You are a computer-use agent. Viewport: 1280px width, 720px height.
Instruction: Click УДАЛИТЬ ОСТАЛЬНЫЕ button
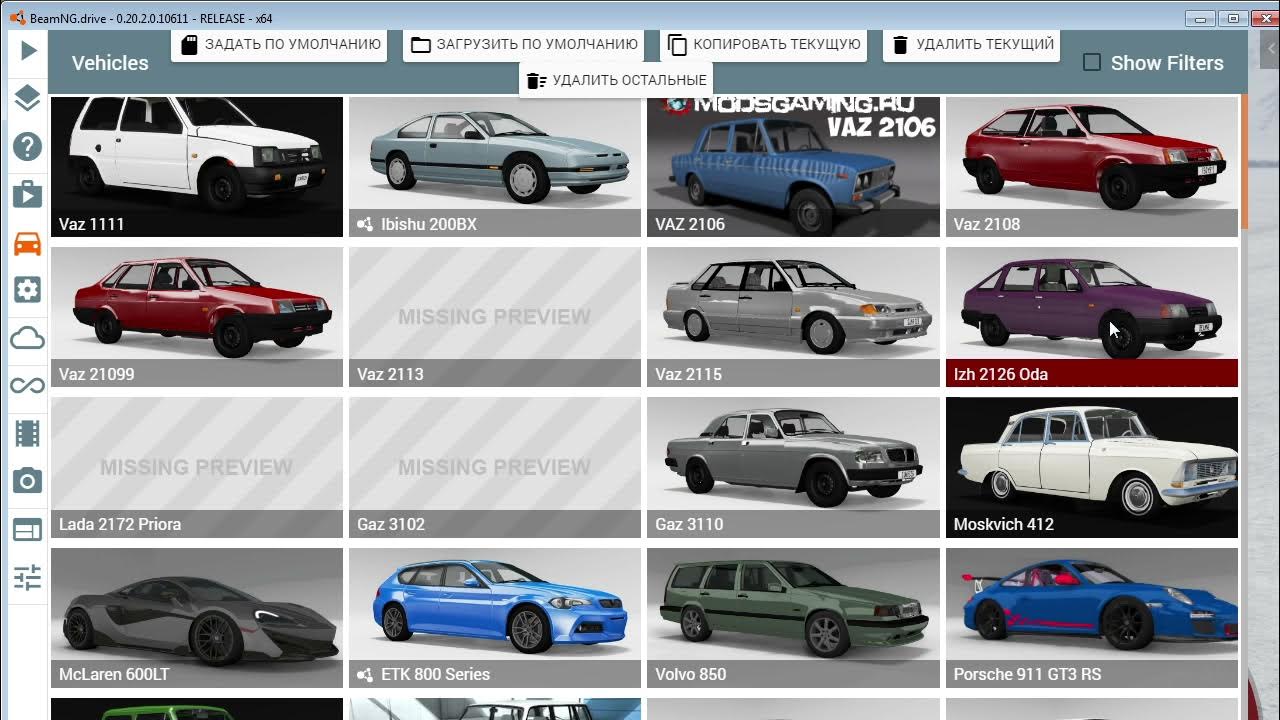(x=616, y=80)
